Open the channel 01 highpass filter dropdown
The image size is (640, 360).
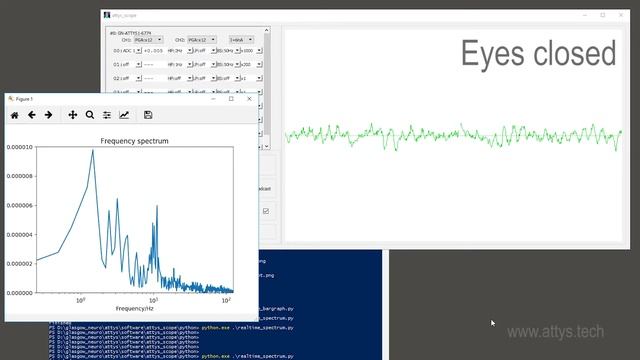point(180,64)
